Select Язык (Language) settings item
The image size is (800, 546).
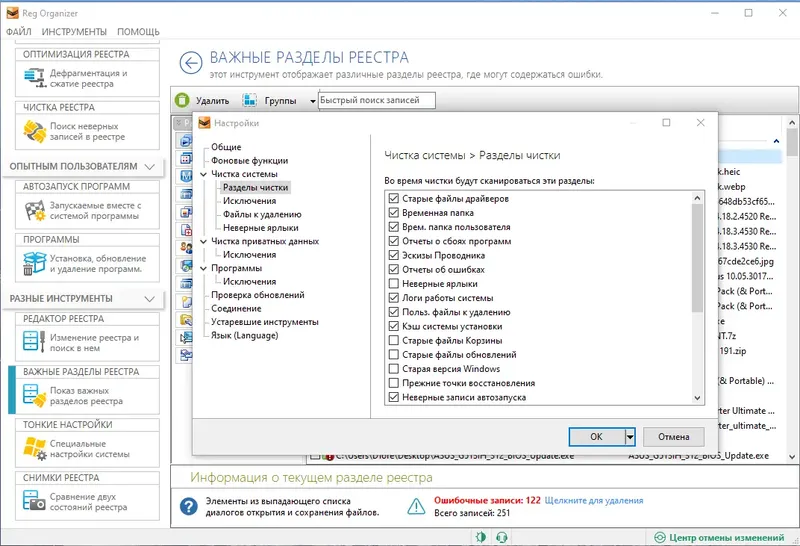[x=245, y=336]
